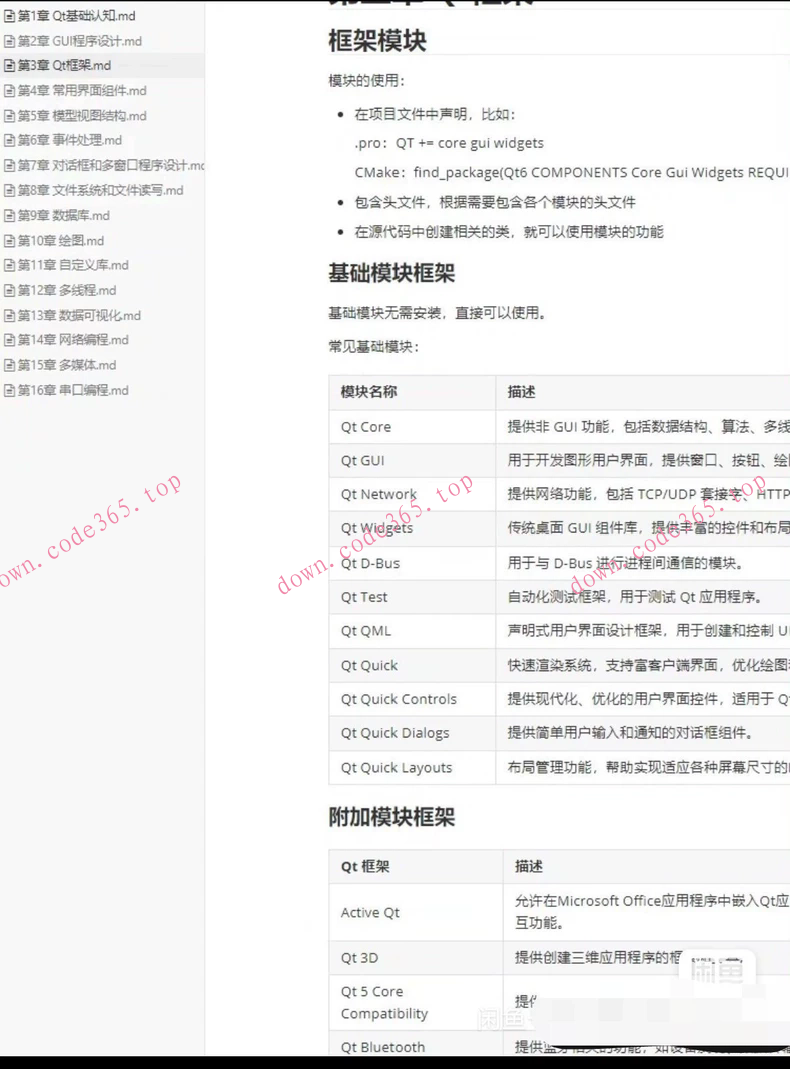Click file icon beside 第4章 常用界面组件.md
Image resolution: width=790 pixels, height=1069 pixels.
[x=10, y=91]
